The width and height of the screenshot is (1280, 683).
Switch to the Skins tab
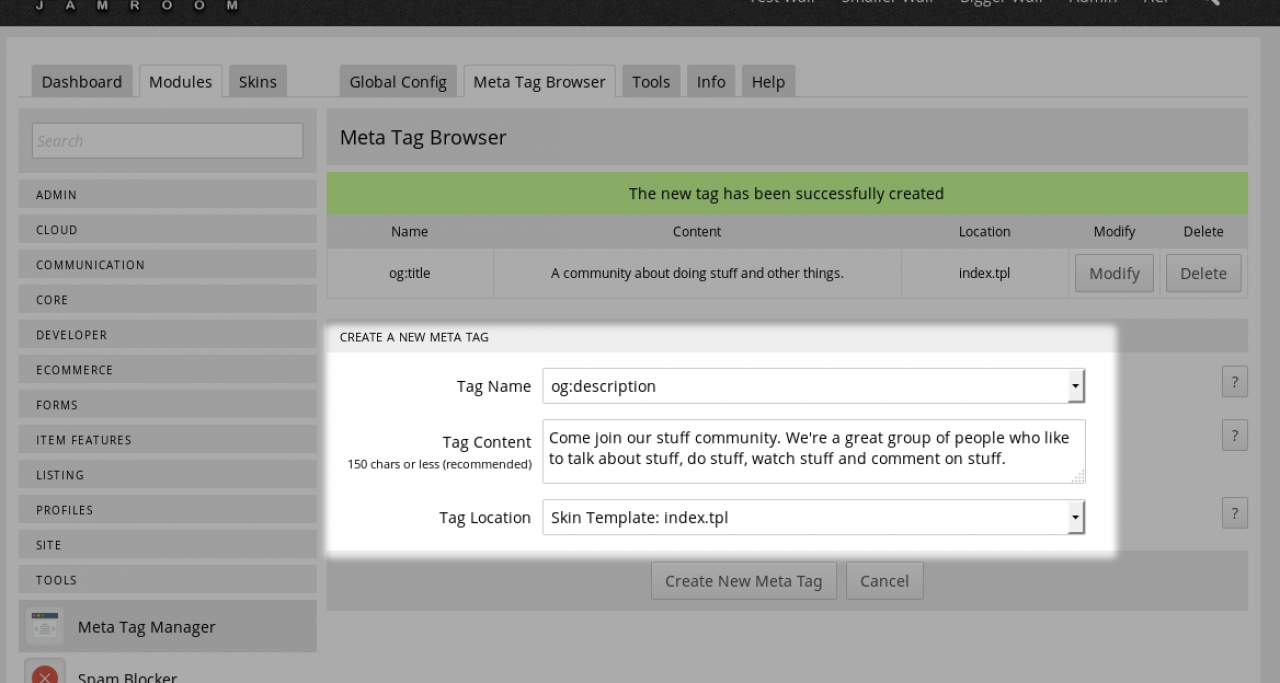click(x=257, y=82)
